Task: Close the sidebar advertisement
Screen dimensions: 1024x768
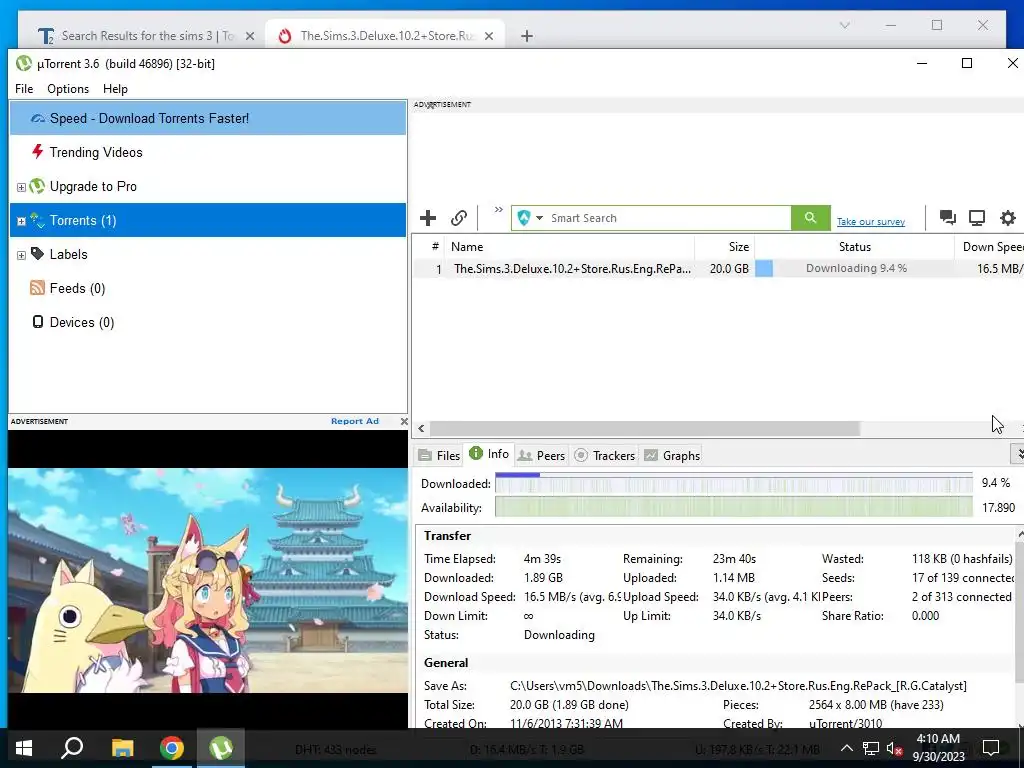Action: tap(404, 421)
